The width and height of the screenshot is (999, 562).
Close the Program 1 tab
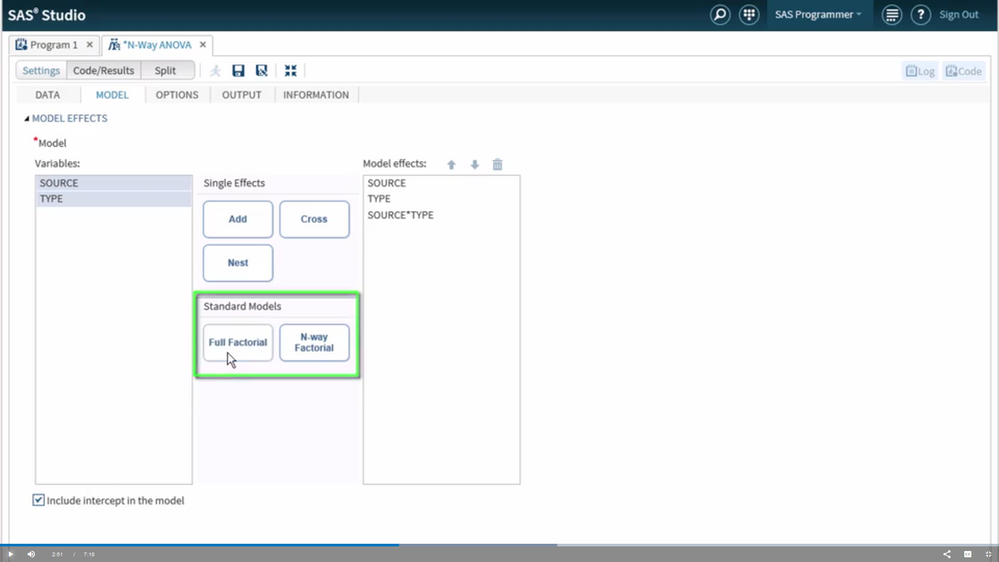[x=90, y=45]
